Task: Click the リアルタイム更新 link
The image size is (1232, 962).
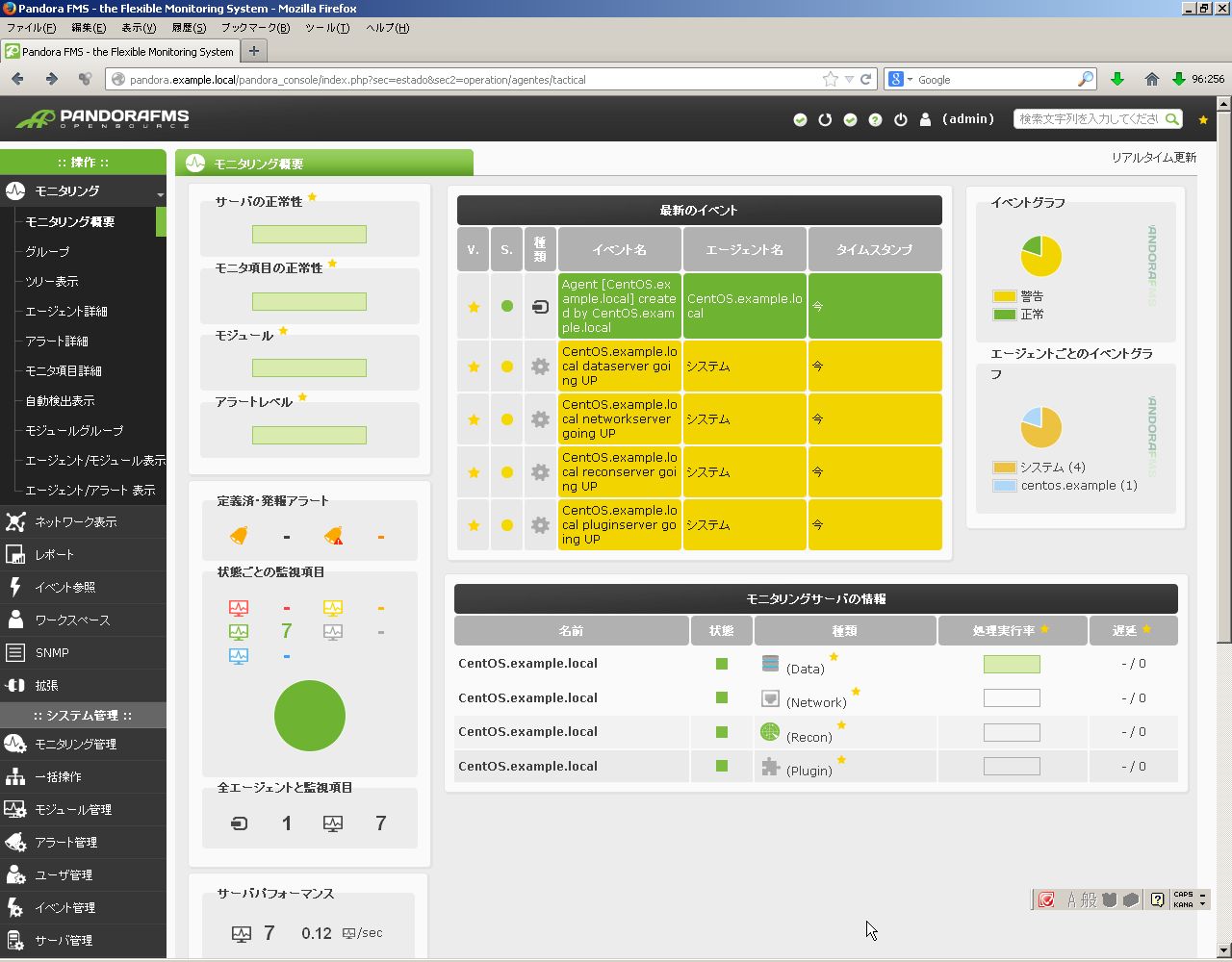Action: point(1154,158)
